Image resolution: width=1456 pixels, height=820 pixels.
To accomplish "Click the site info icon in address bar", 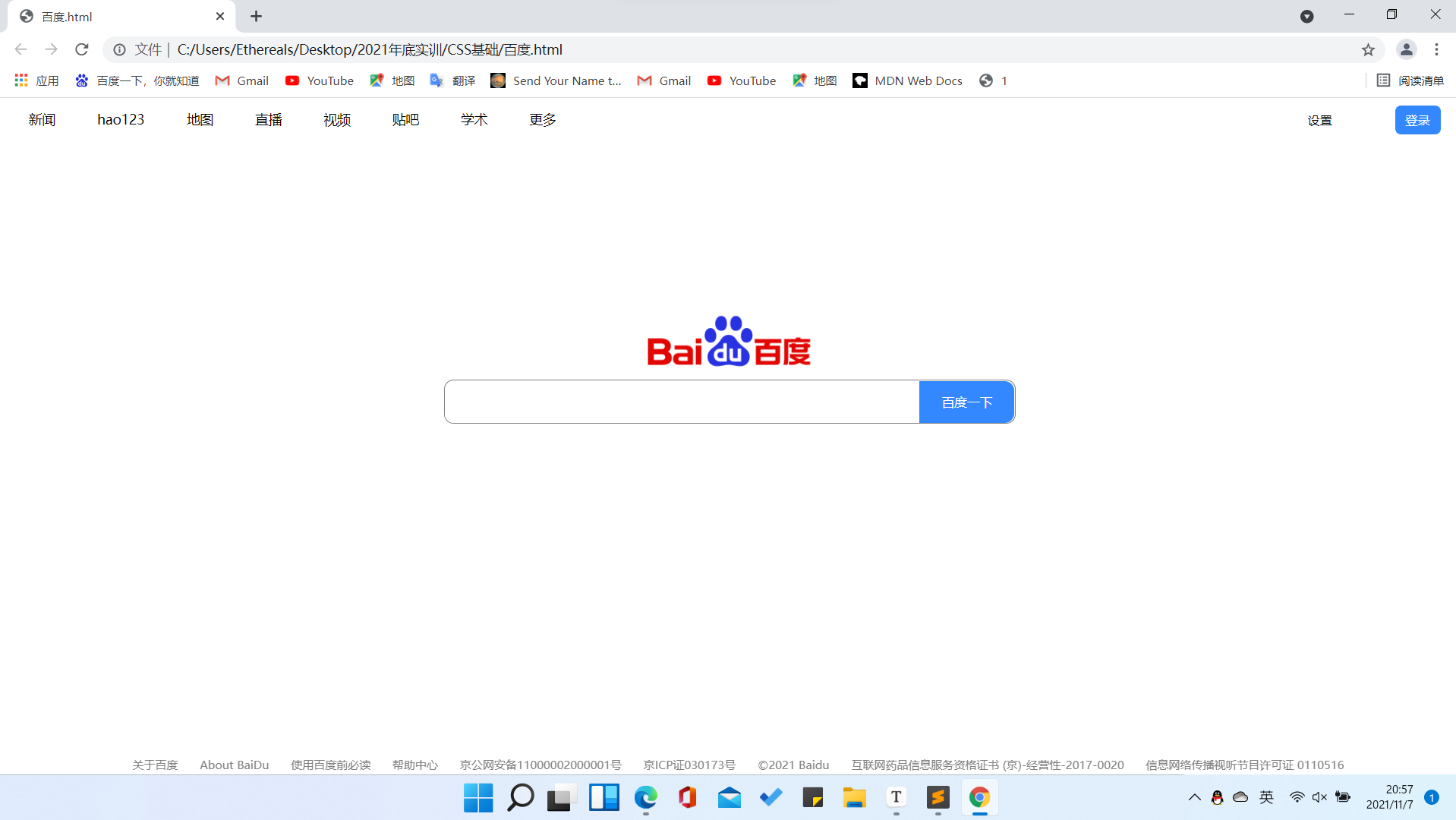I will coord(119,49).
